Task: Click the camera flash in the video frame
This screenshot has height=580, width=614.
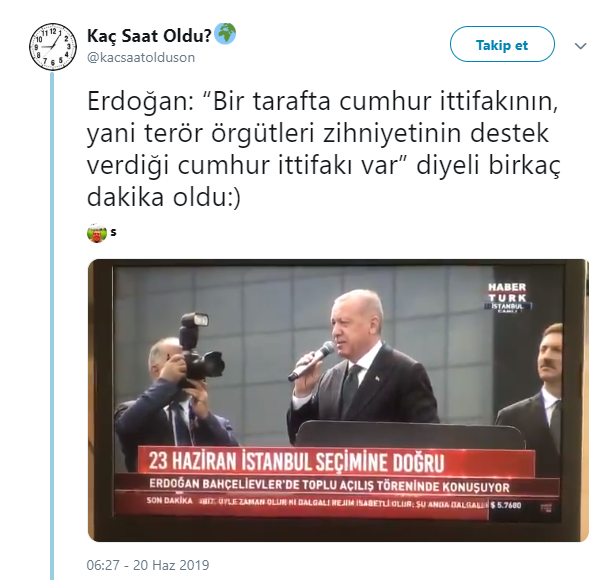Action: point(195,322)
